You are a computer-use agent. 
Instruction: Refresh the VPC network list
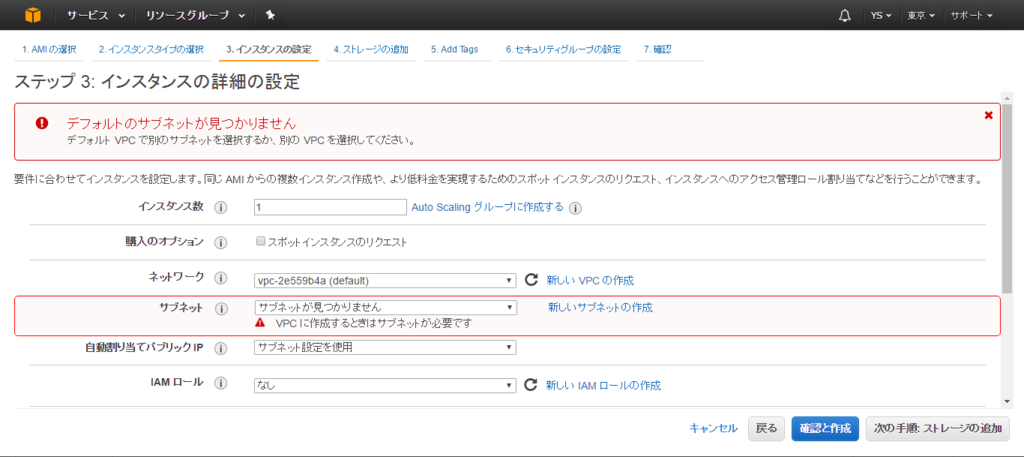(532, 280)
